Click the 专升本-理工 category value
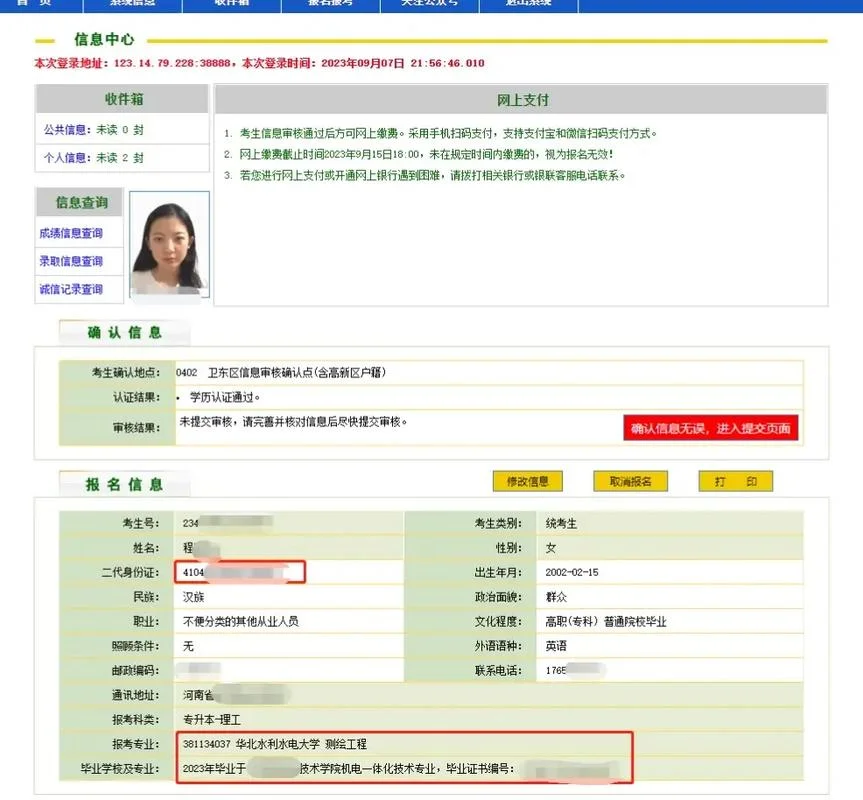 coord(212,720)
